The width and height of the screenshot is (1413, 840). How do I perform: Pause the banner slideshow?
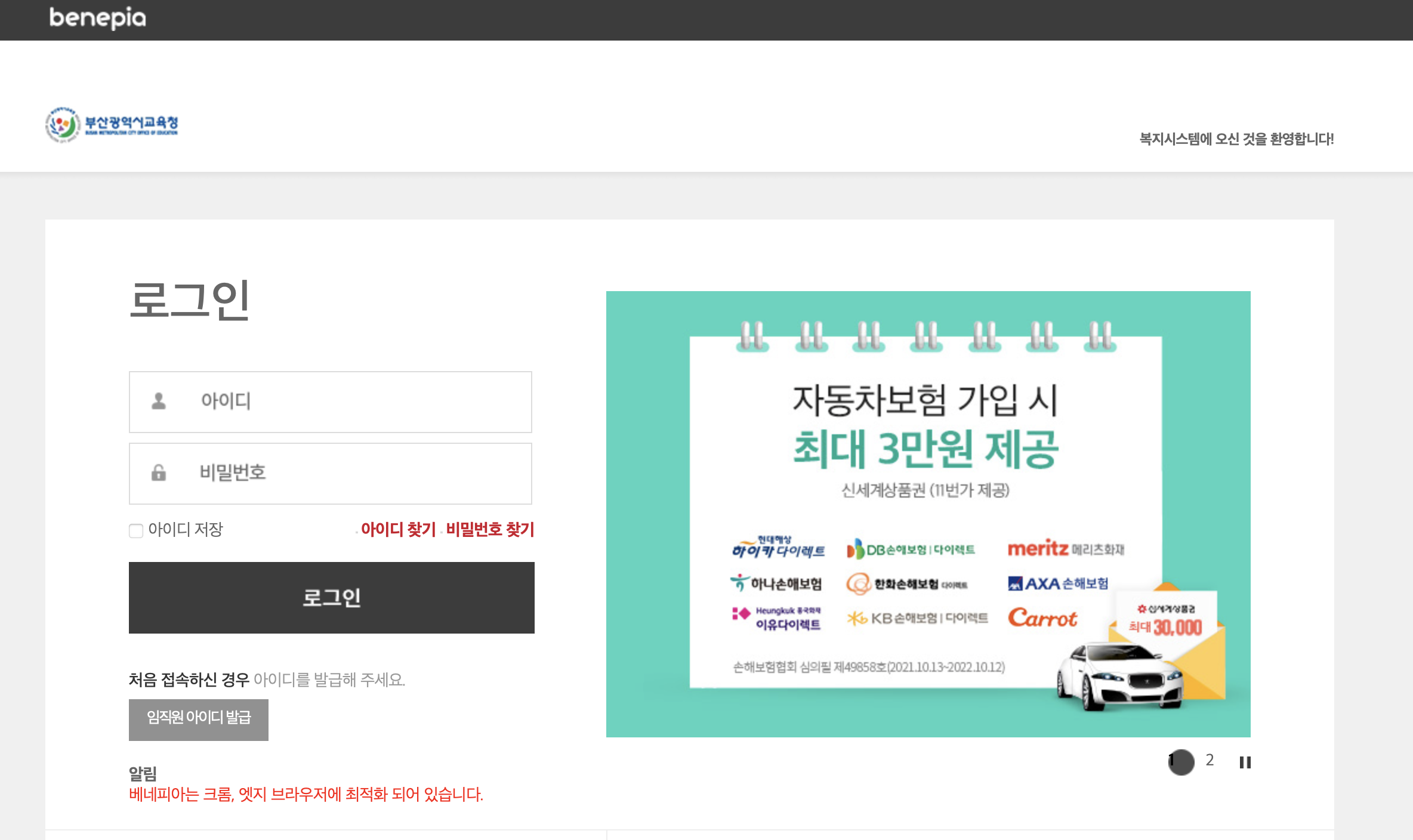(x=1245, y=762)
